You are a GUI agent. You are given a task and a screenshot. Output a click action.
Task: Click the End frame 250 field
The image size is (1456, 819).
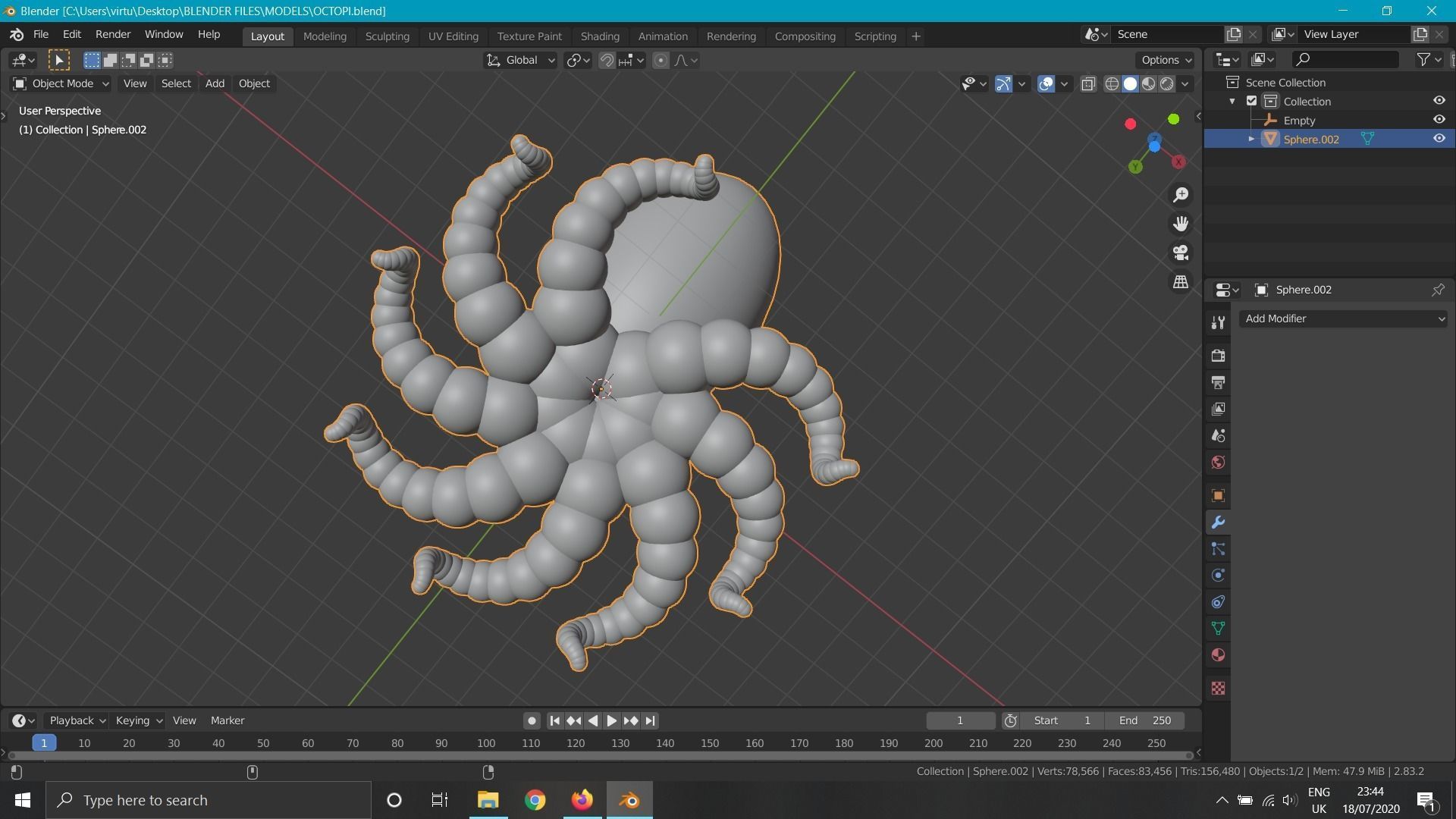pos(1145,720)
